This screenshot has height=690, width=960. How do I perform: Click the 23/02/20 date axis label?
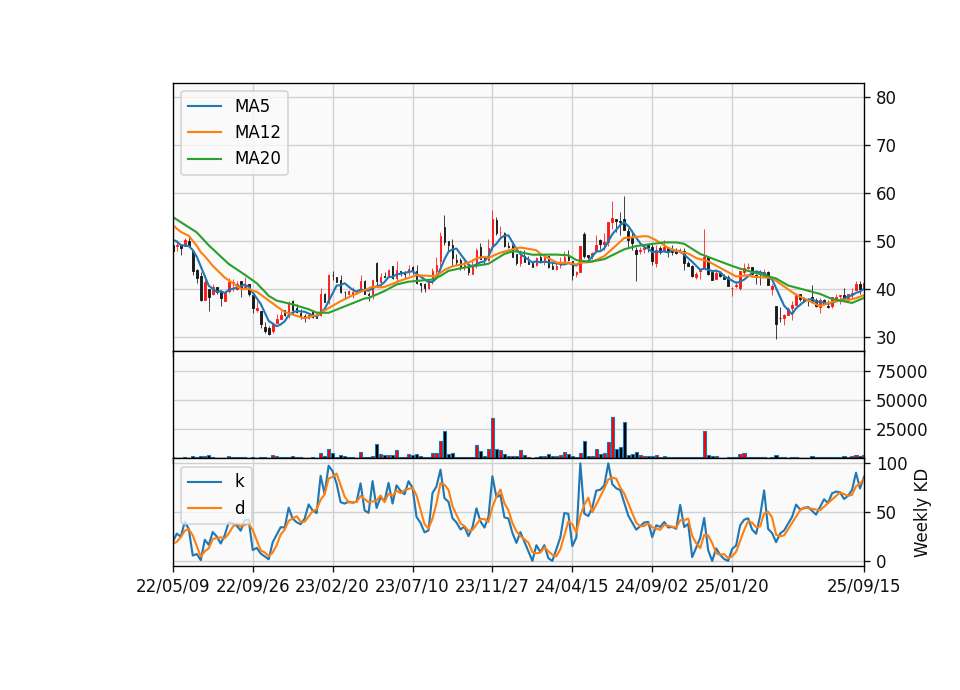pyautogui.click(x=332, y=586)
